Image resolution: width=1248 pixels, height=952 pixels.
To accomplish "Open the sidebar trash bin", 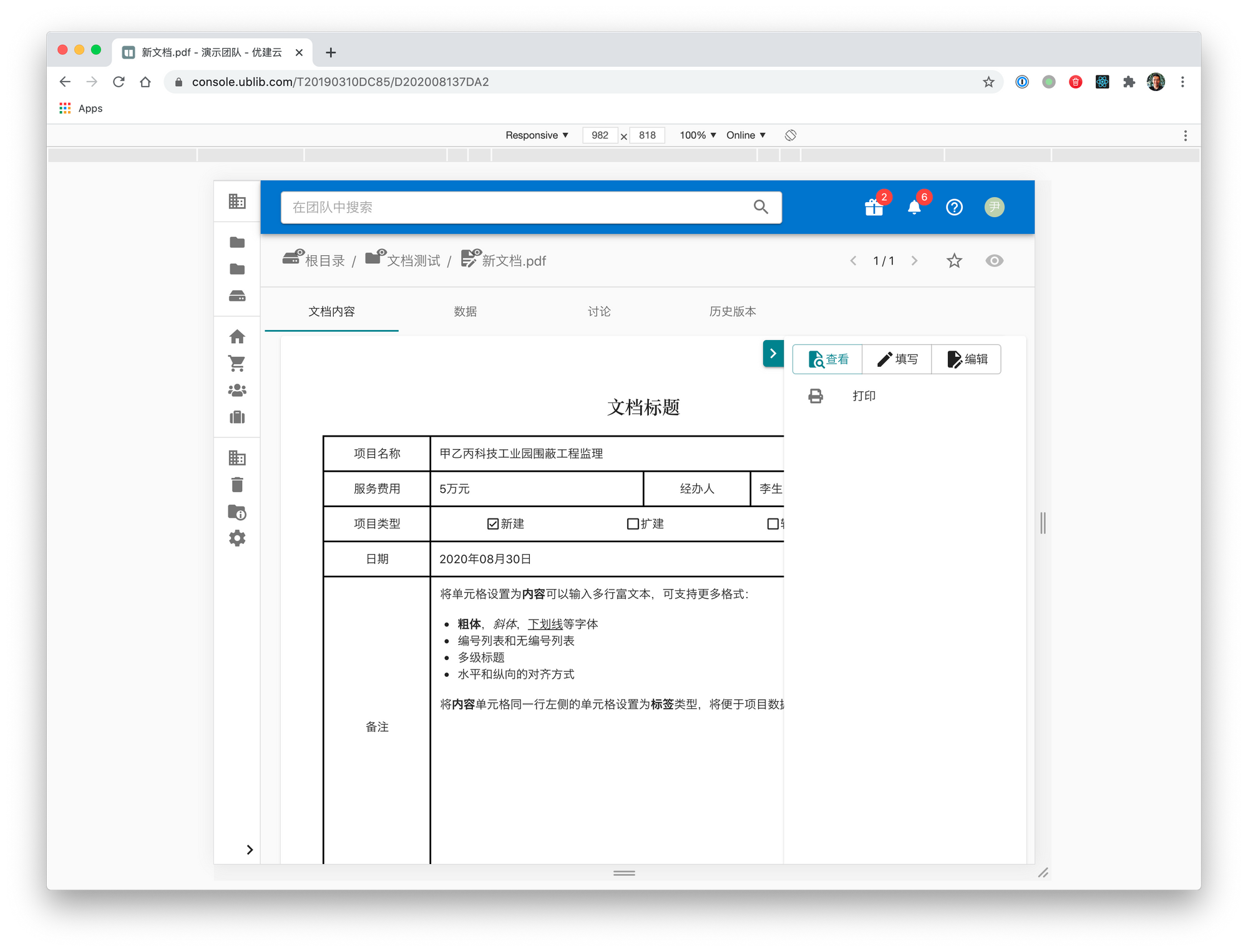I will coord(237,485).
